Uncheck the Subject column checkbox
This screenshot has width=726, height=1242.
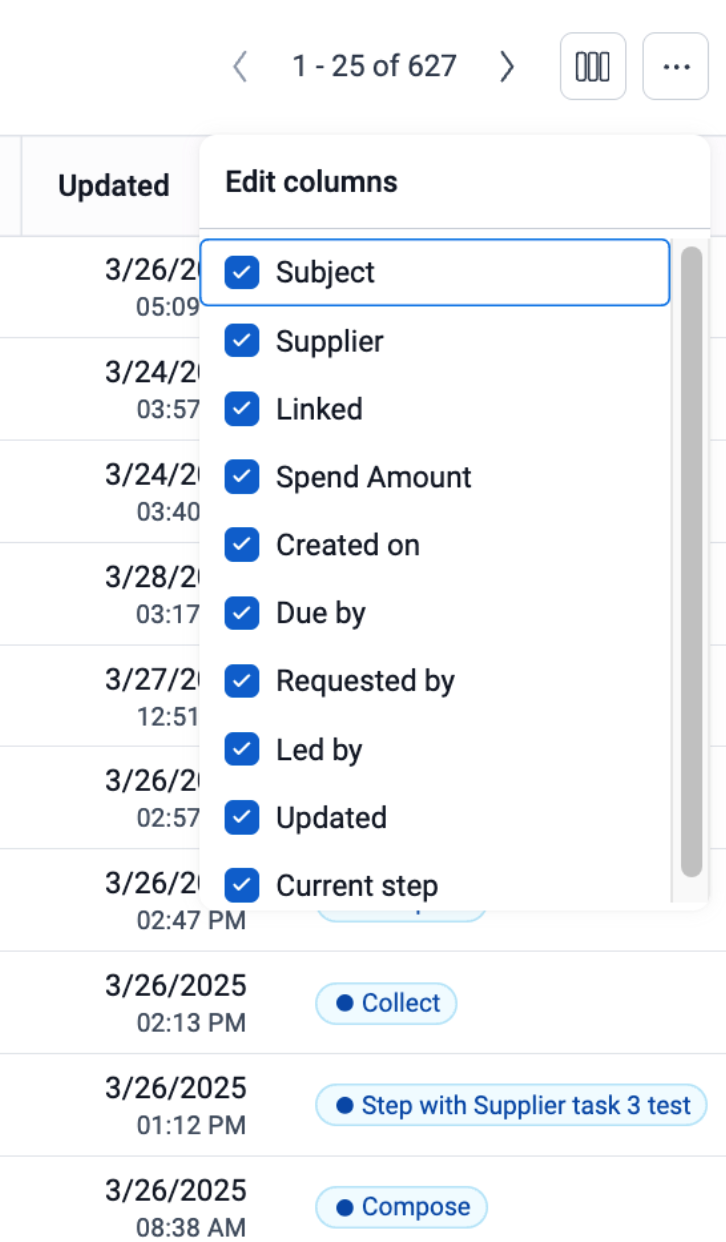(x=242, y=272)
